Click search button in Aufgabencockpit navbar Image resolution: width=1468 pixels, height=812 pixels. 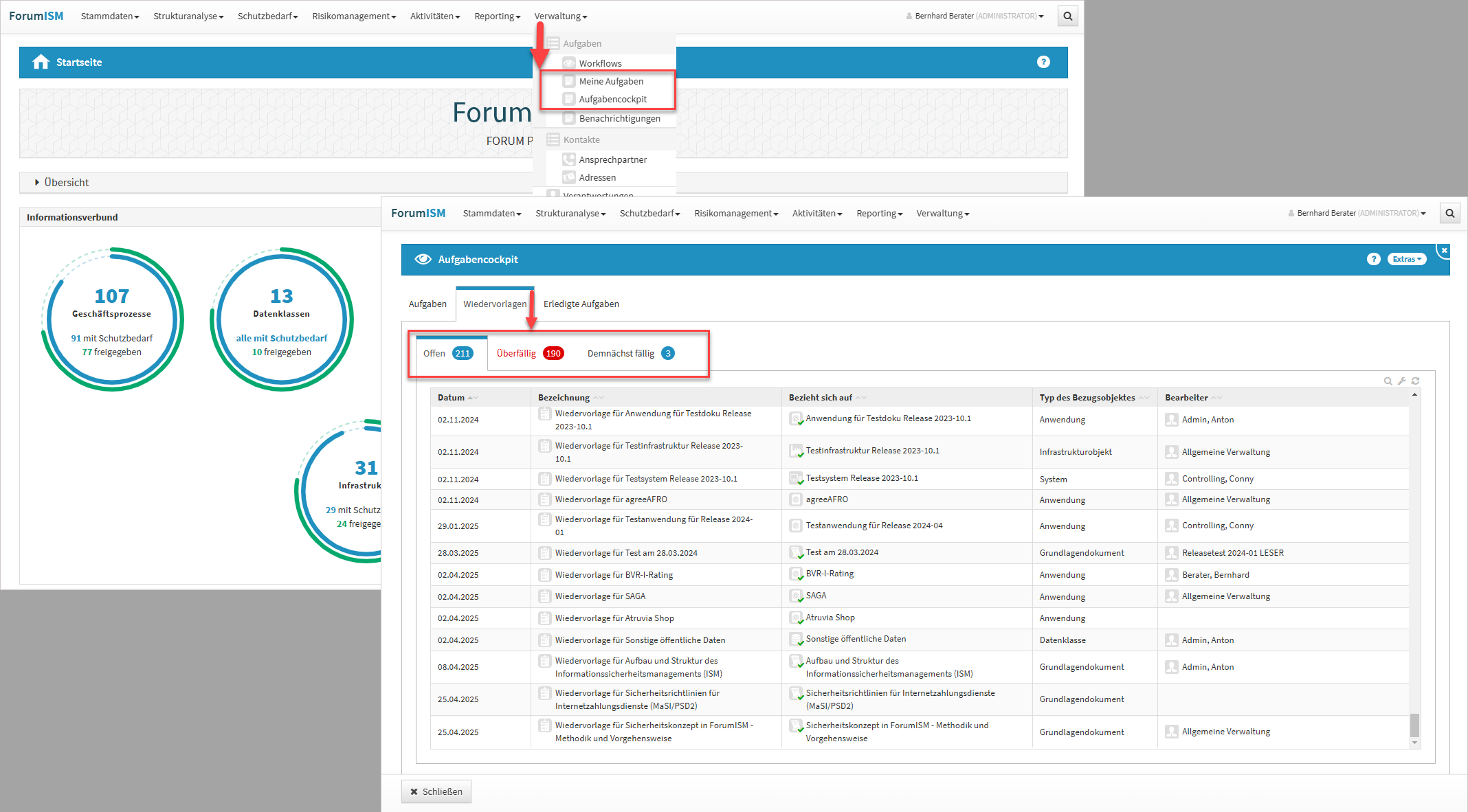coord(1449,214)
